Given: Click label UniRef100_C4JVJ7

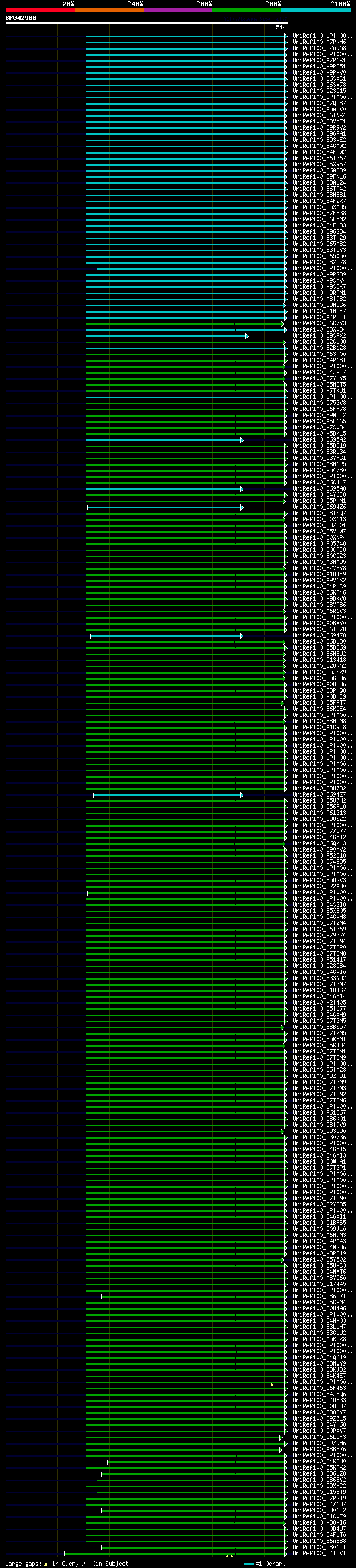Looking at the screenshot, I should tap(319, 373).
